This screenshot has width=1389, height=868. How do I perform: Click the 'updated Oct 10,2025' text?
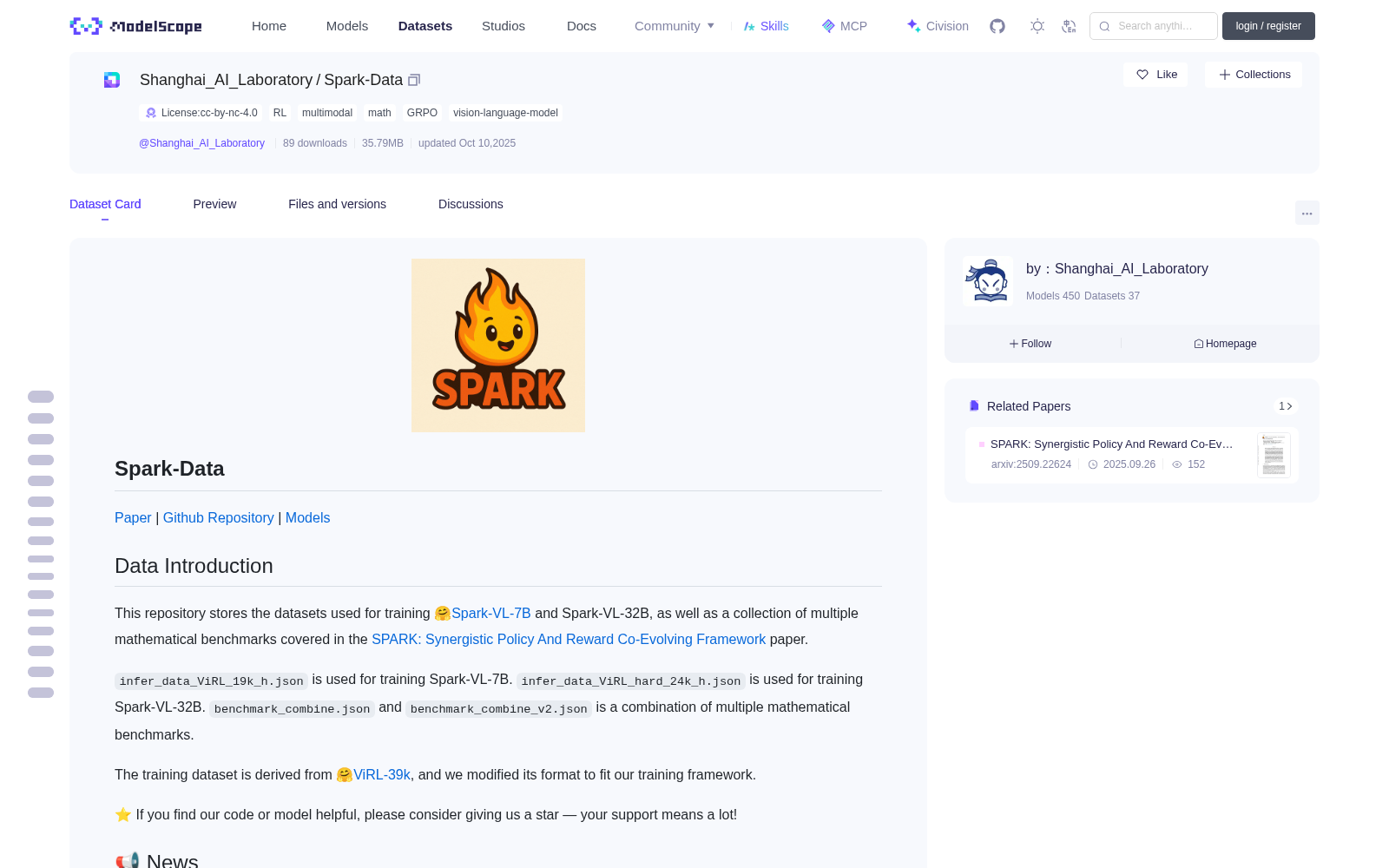pos(467,143)
